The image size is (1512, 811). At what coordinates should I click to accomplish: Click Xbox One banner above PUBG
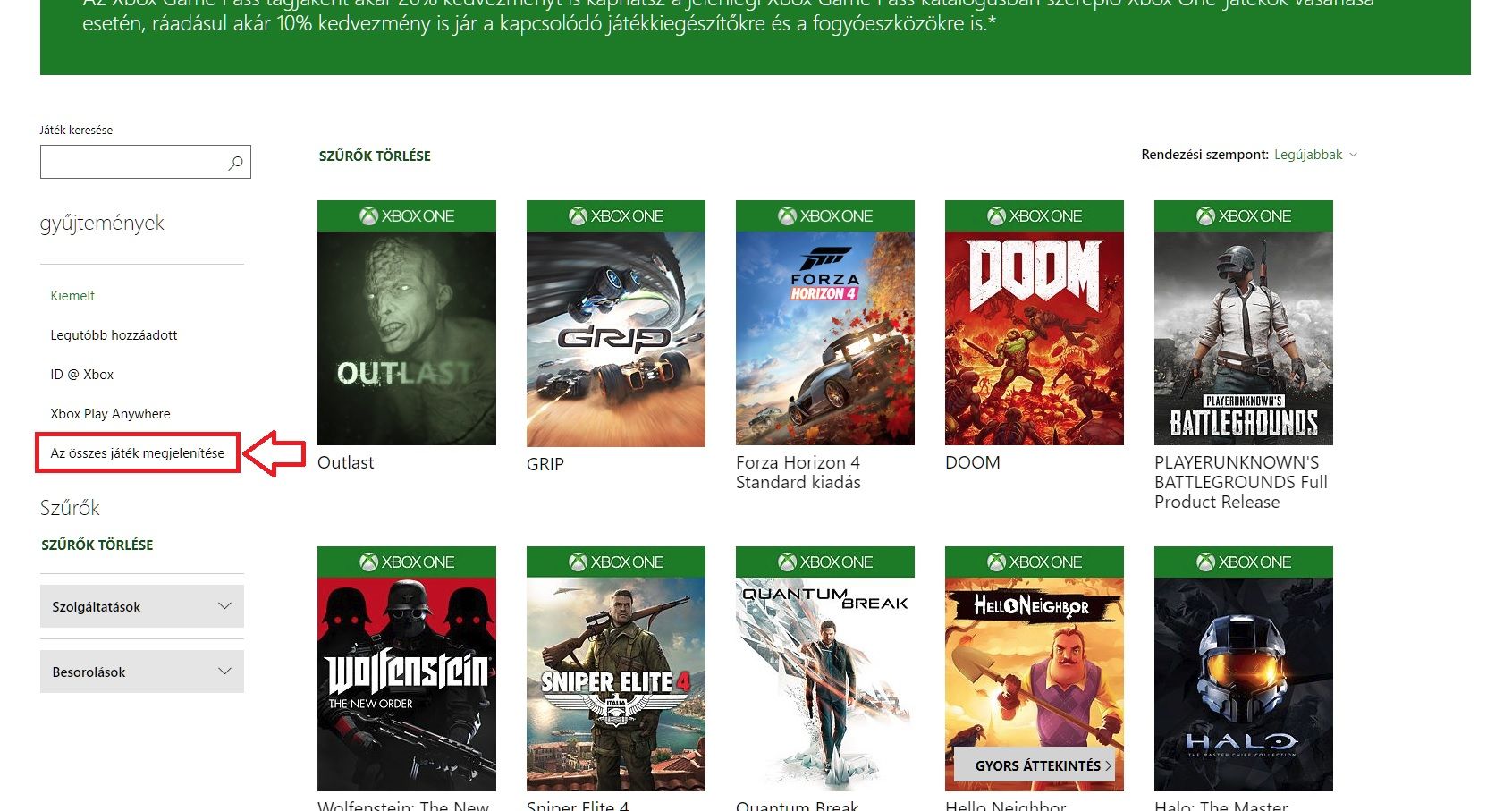coord(1244,216)
